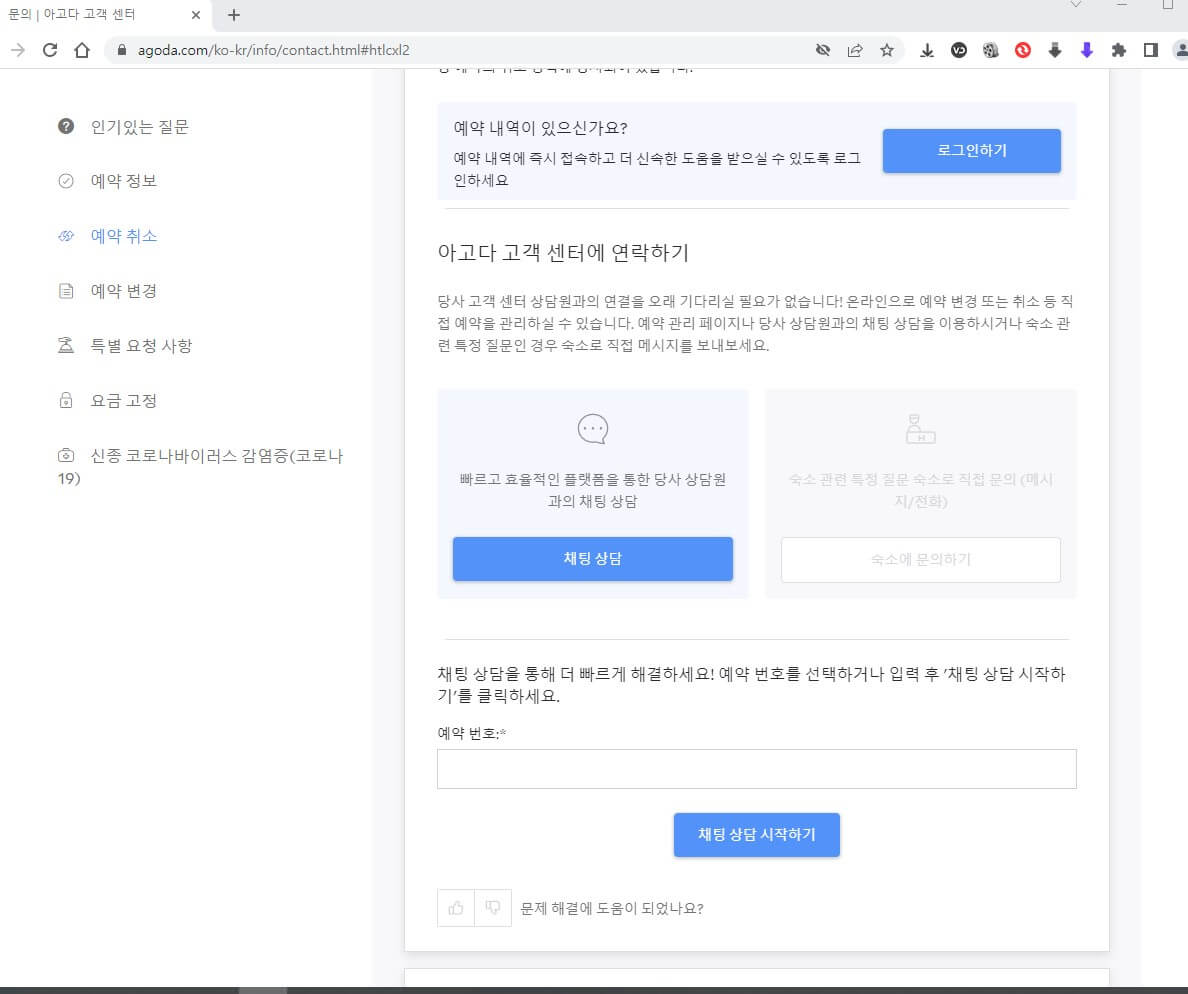This screenshot has width=1188, height=994.
Task: Click the thumbs down feedback icon
Action: tap(492, 908)
